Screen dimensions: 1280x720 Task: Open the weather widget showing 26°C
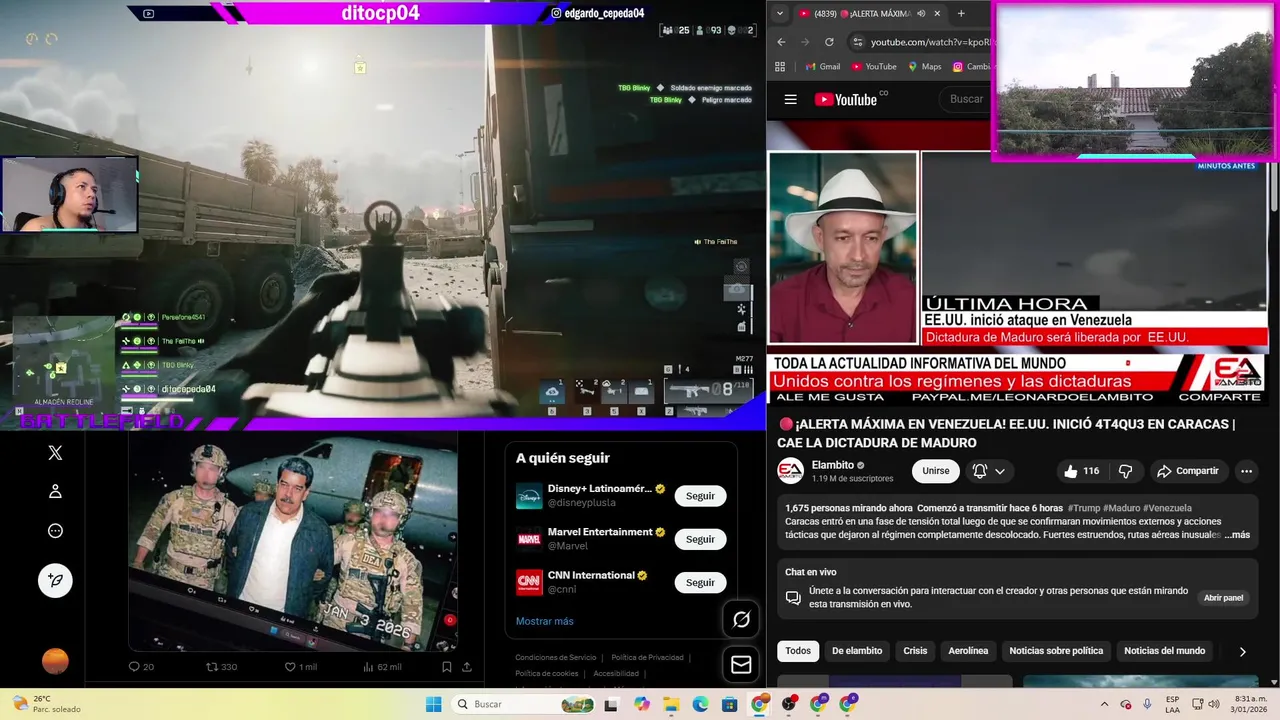(45, 704)
